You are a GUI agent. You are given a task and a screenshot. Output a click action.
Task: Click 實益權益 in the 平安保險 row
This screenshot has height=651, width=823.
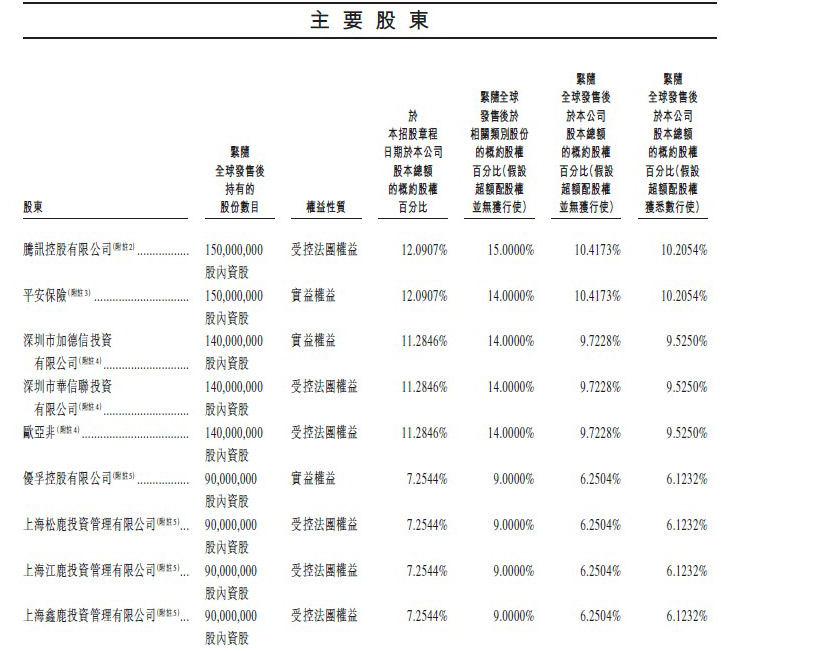[313, 296]
